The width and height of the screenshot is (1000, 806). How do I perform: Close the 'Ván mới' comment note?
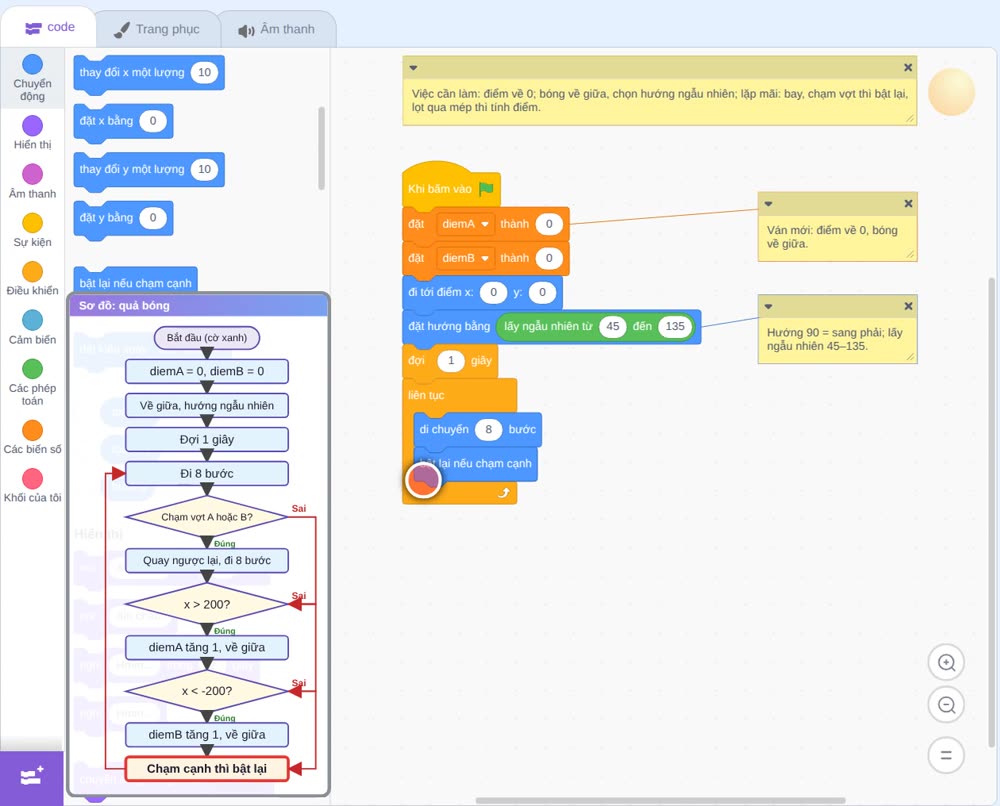[908, 203]
